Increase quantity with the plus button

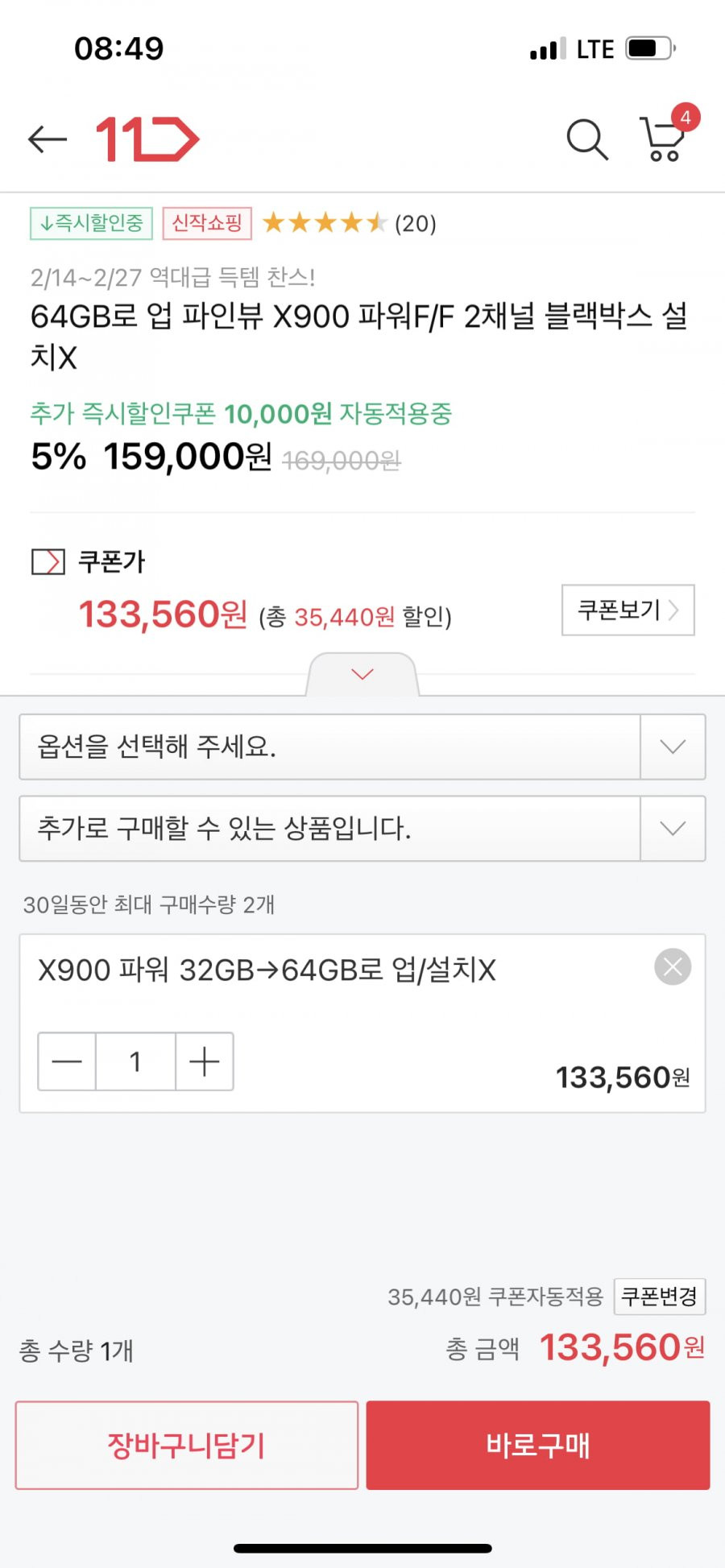click(205, 1061)
